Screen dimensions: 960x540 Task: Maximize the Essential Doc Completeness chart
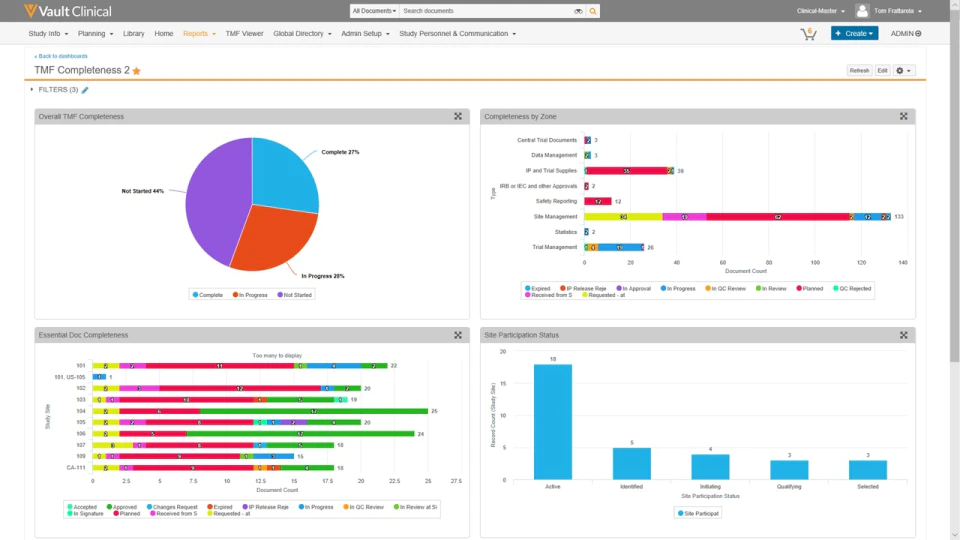pyautogui.click(x=458, y=335)
